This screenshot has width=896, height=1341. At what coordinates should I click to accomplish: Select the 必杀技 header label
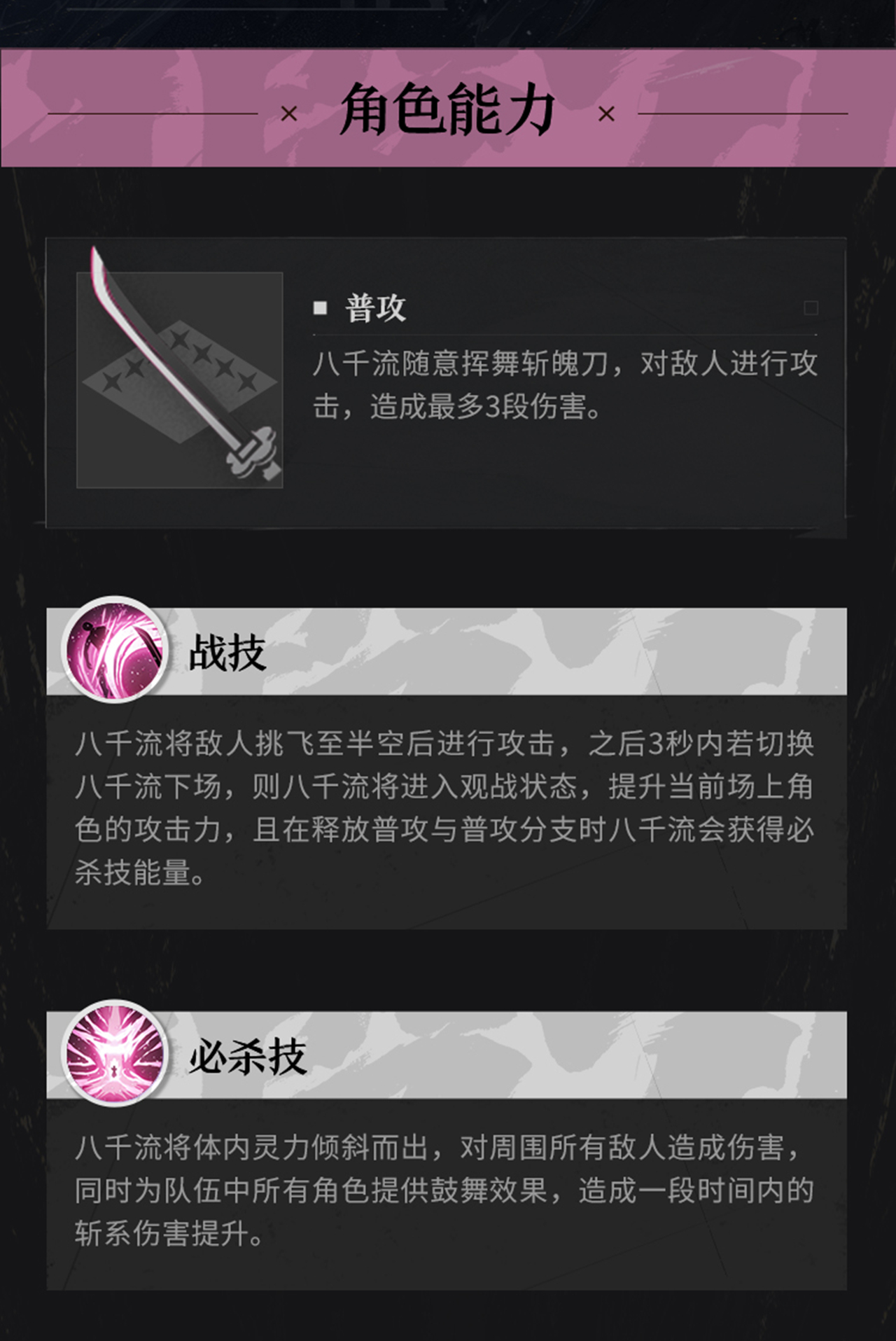(247, 1056)
